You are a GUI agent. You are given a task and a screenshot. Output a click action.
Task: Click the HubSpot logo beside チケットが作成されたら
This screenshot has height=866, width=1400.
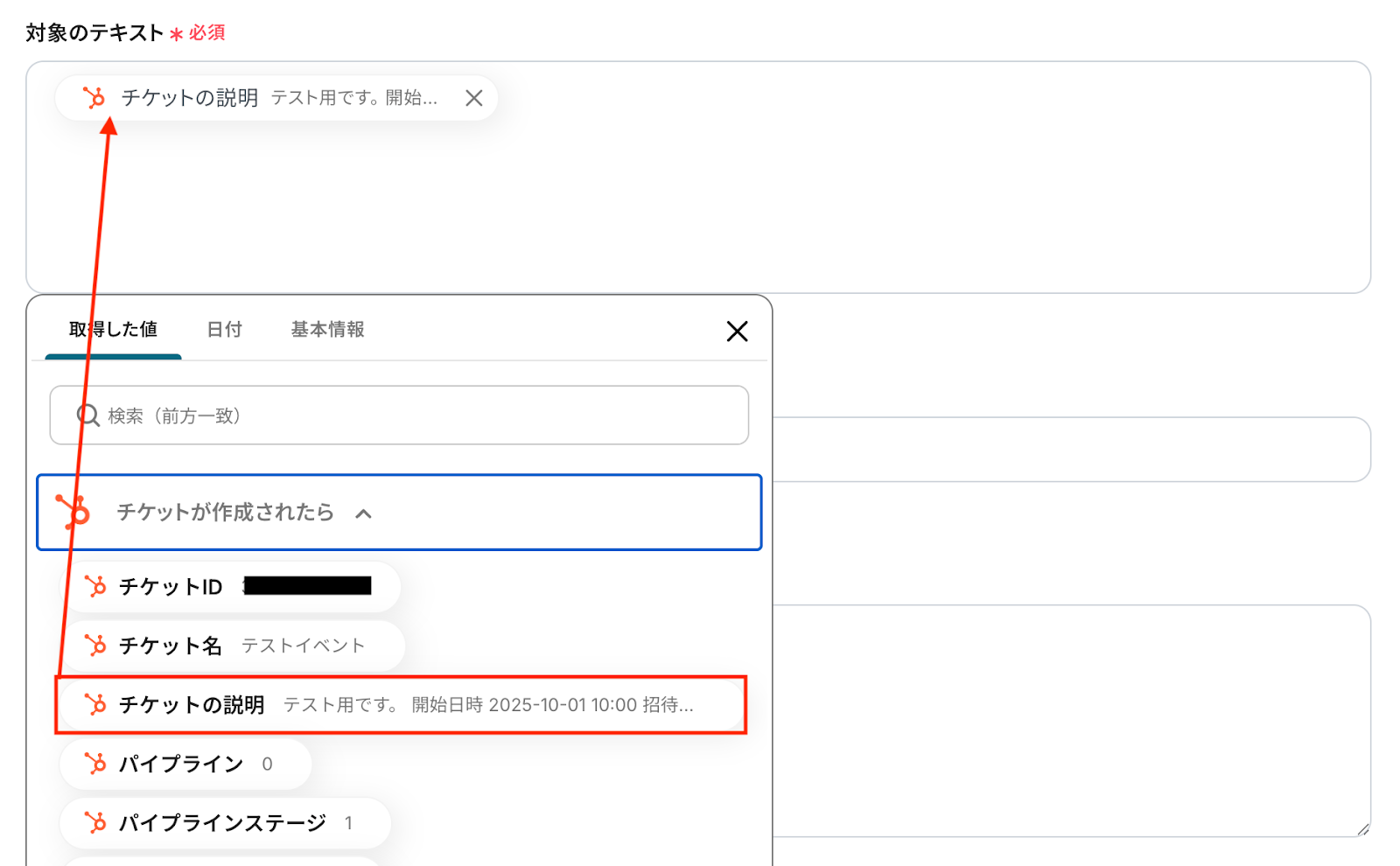click(73, 512)
